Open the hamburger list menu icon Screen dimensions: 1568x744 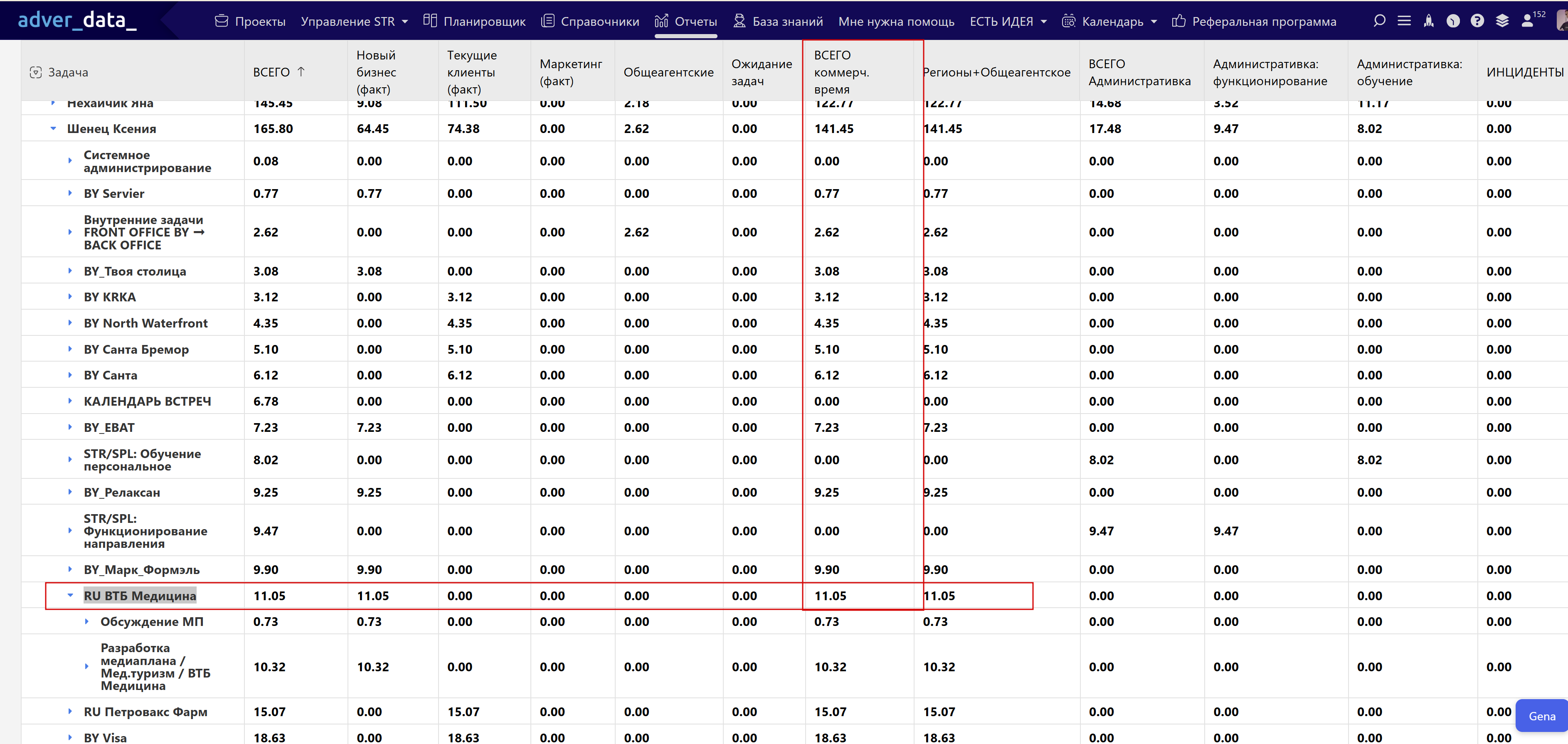pyautogui.click(x=1404, y=21)
